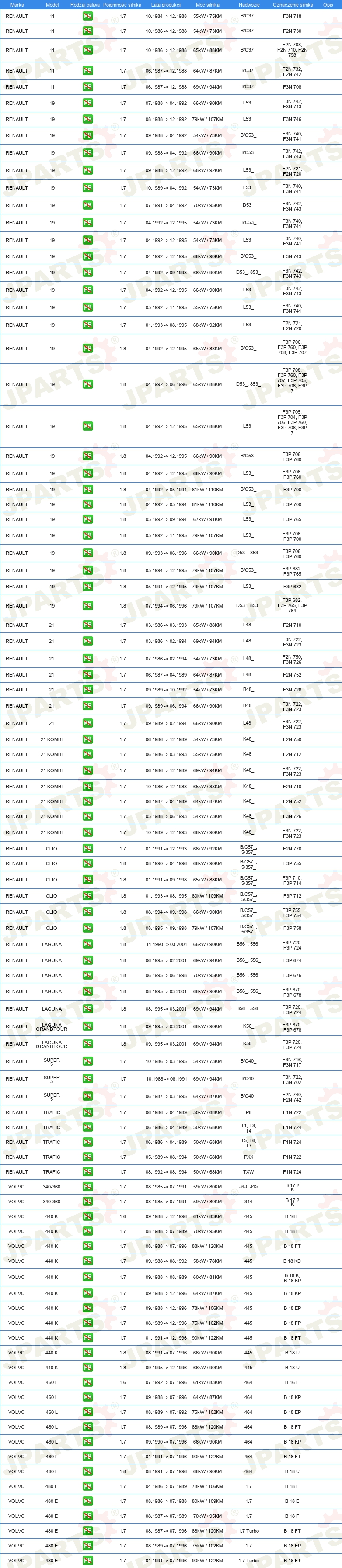342x1568 pixels.
Task: Click Clio production dates 08.1990 -> 04.1996
Action: (166, 864)
